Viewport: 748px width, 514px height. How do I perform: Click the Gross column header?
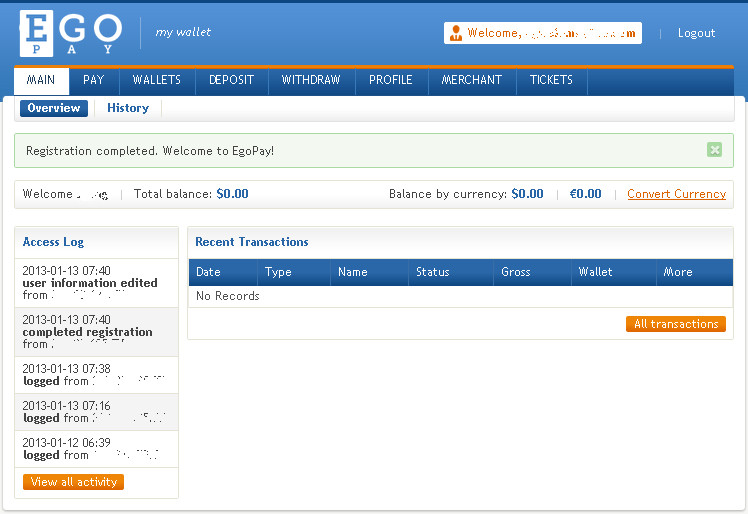[x=516, y=272]
